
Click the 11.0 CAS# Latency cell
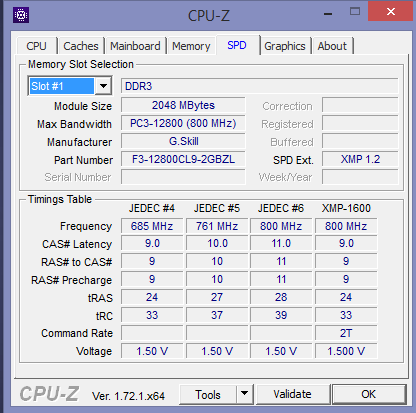[x=281, y=244]
